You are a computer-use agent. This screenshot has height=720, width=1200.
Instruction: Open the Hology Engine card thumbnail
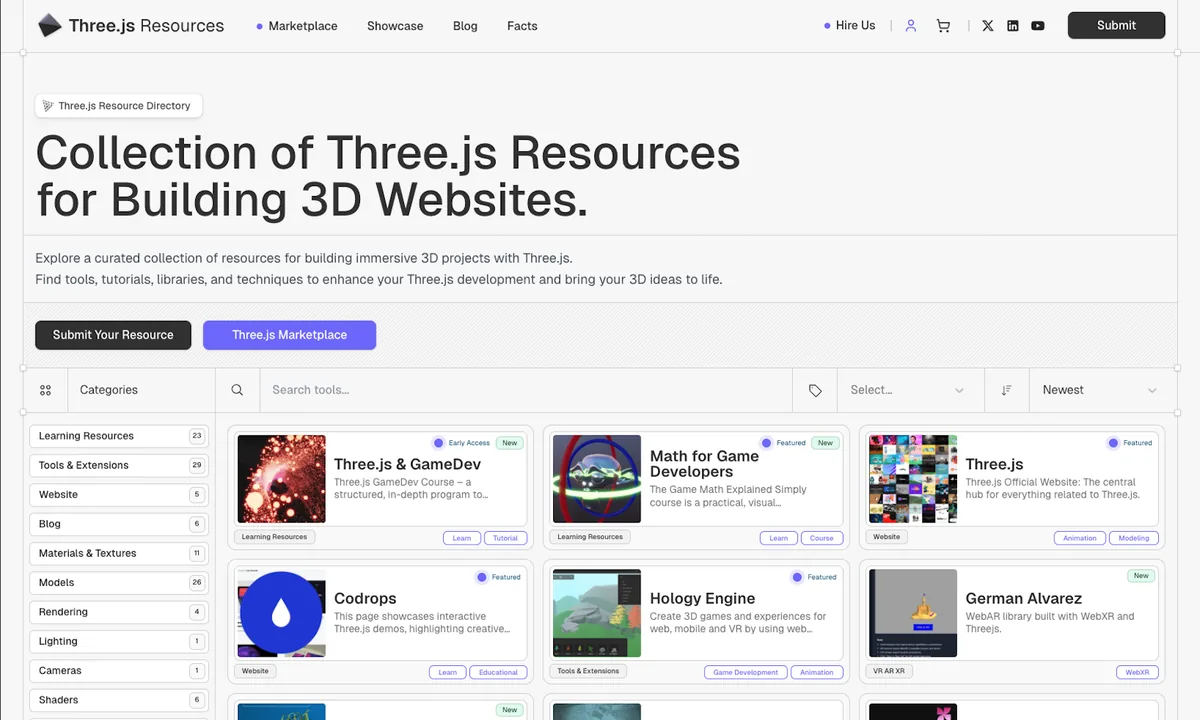597,613
